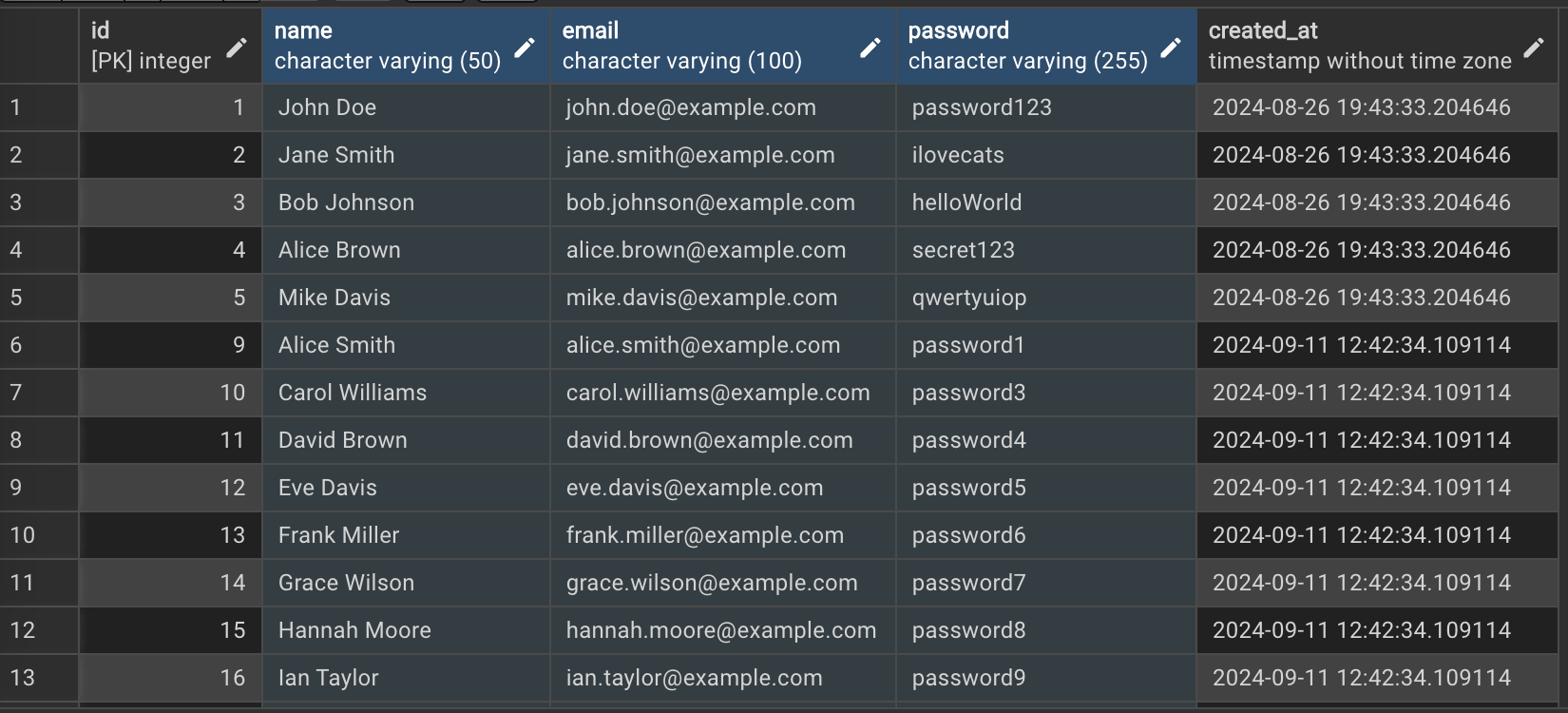Viewport: 1568px width, 713px height.
Task: Click the pencil icon in created_at column header
Action: (x=1534, y=48)
